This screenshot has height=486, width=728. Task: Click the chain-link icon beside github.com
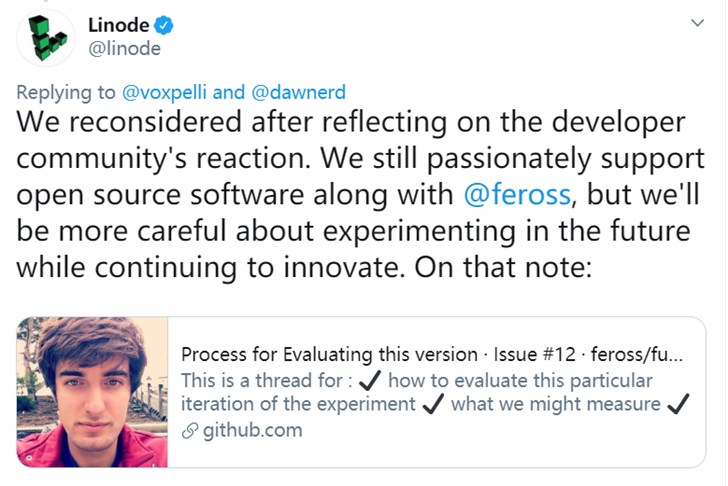pos(188,431)
